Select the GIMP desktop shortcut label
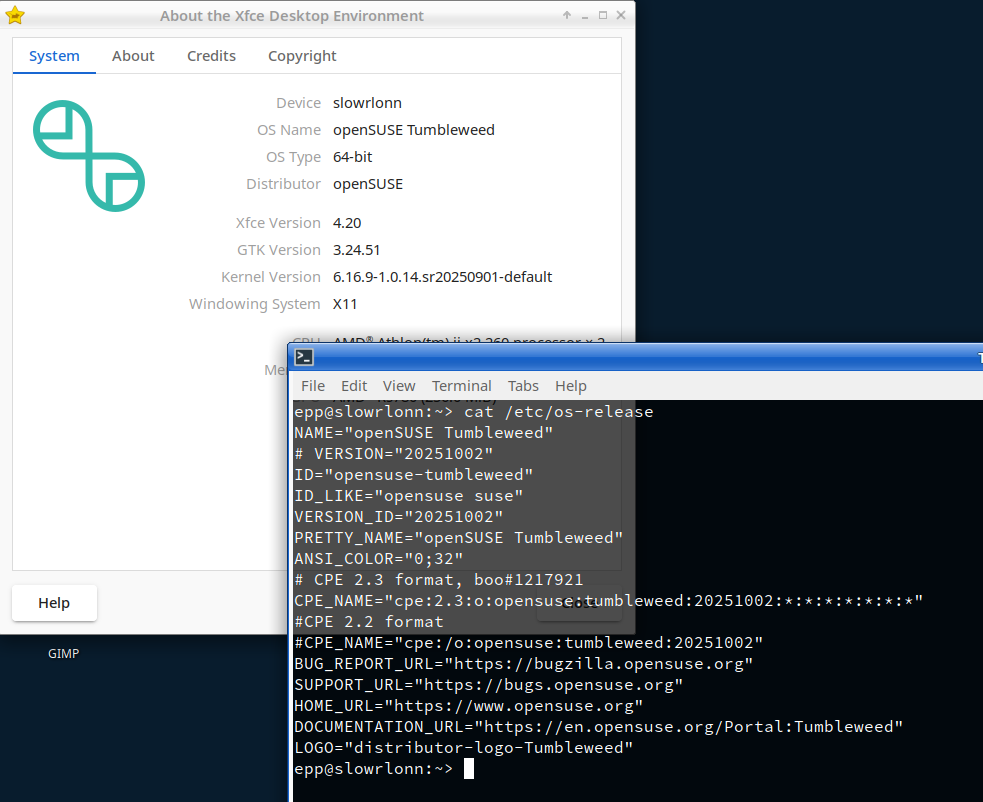983x802 pixels. (63, 654)
